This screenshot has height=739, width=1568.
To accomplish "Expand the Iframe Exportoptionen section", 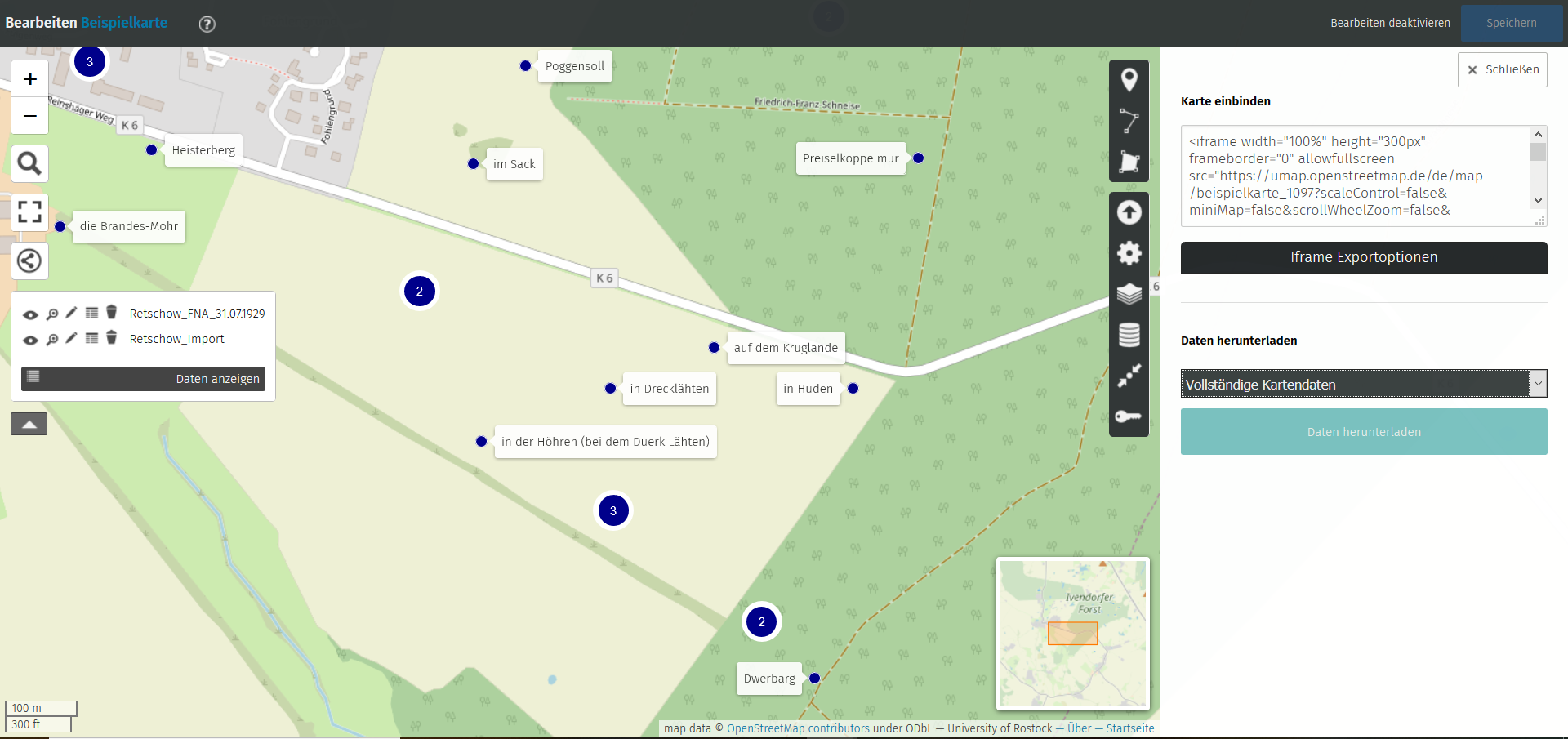I will pos(1363,257).
